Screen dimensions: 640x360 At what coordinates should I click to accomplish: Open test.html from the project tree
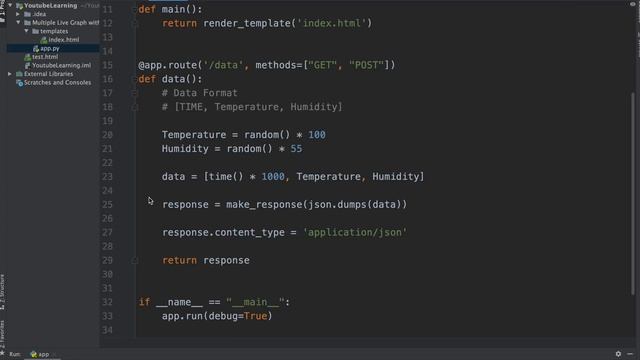click(x=45, y=57)
